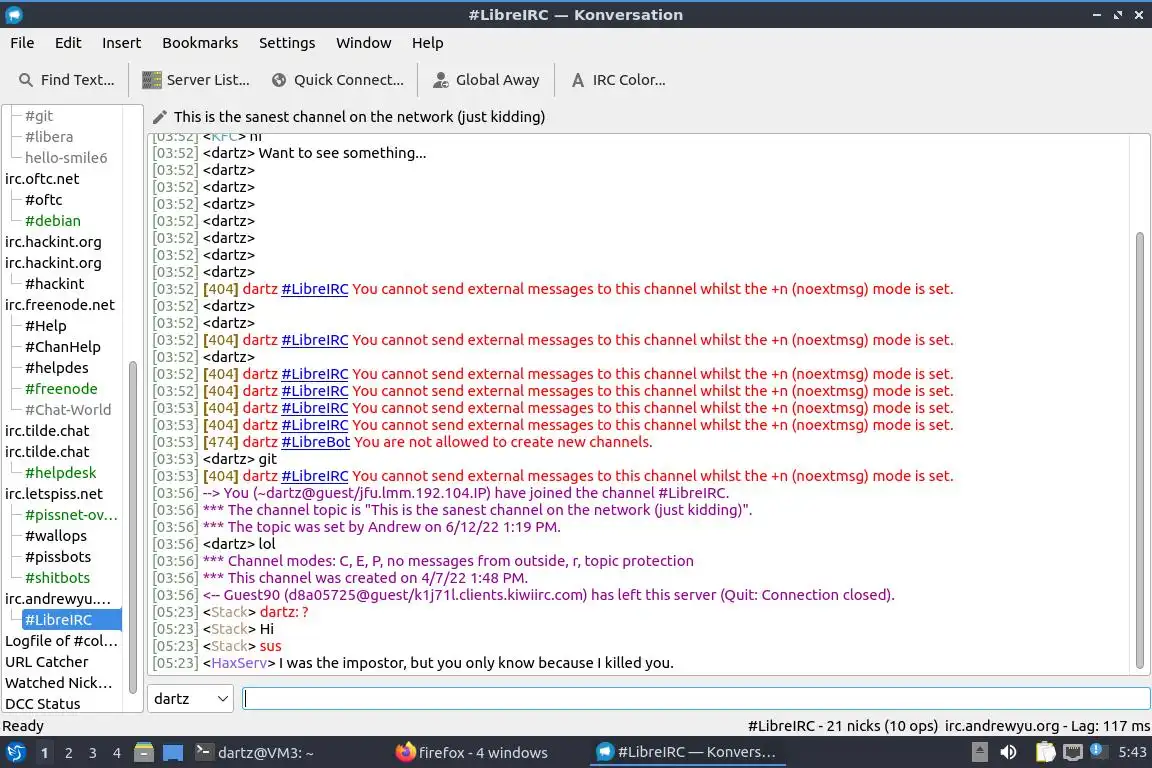This screenshot has height=768, width=1152.
Task: Follow the #LibreBot channel link
Action: tap(316, 442)
